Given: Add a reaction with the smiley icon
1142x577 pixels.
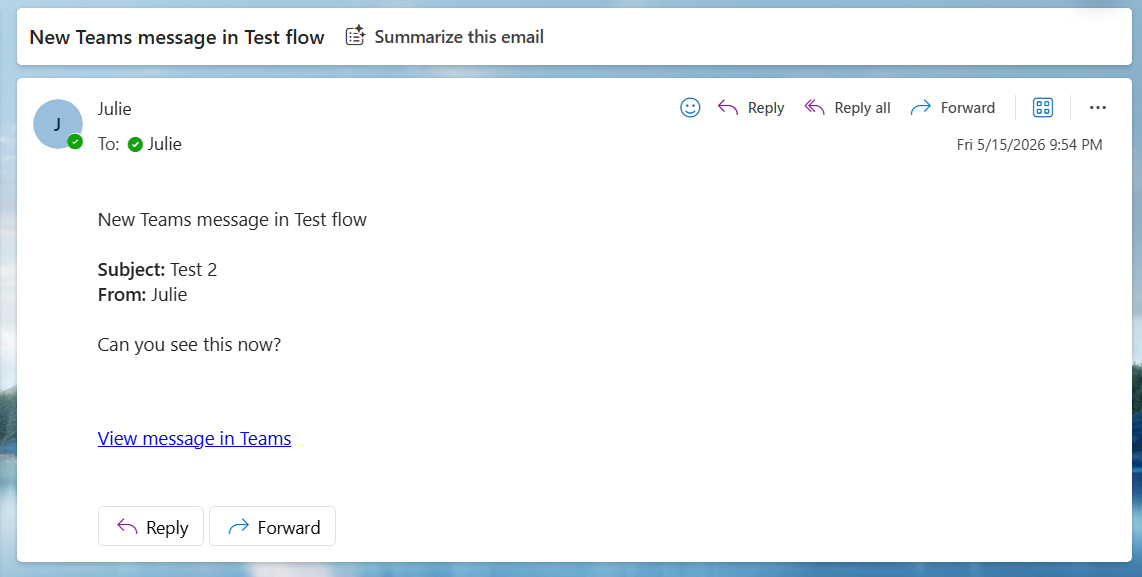Looking at the screenshot, I should 690,108.
